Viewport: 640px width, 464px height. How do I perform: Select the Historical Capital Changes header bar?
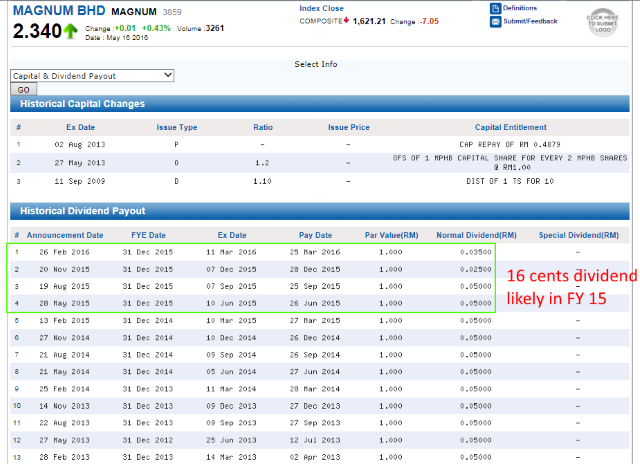(x=320, y=104)
